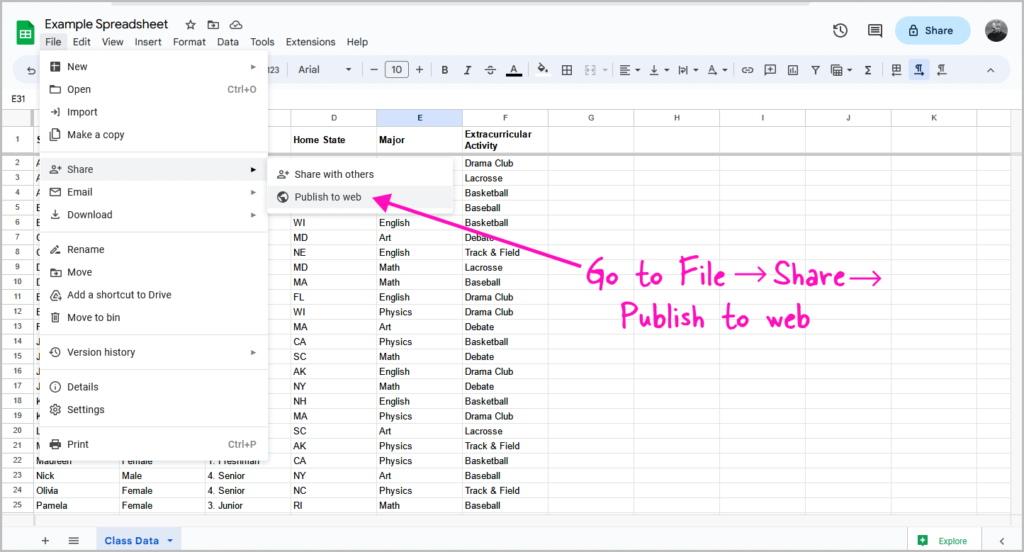Screen dimensions: 1024x552
Task: Click the insert chart icon
Action: point(793,70)
